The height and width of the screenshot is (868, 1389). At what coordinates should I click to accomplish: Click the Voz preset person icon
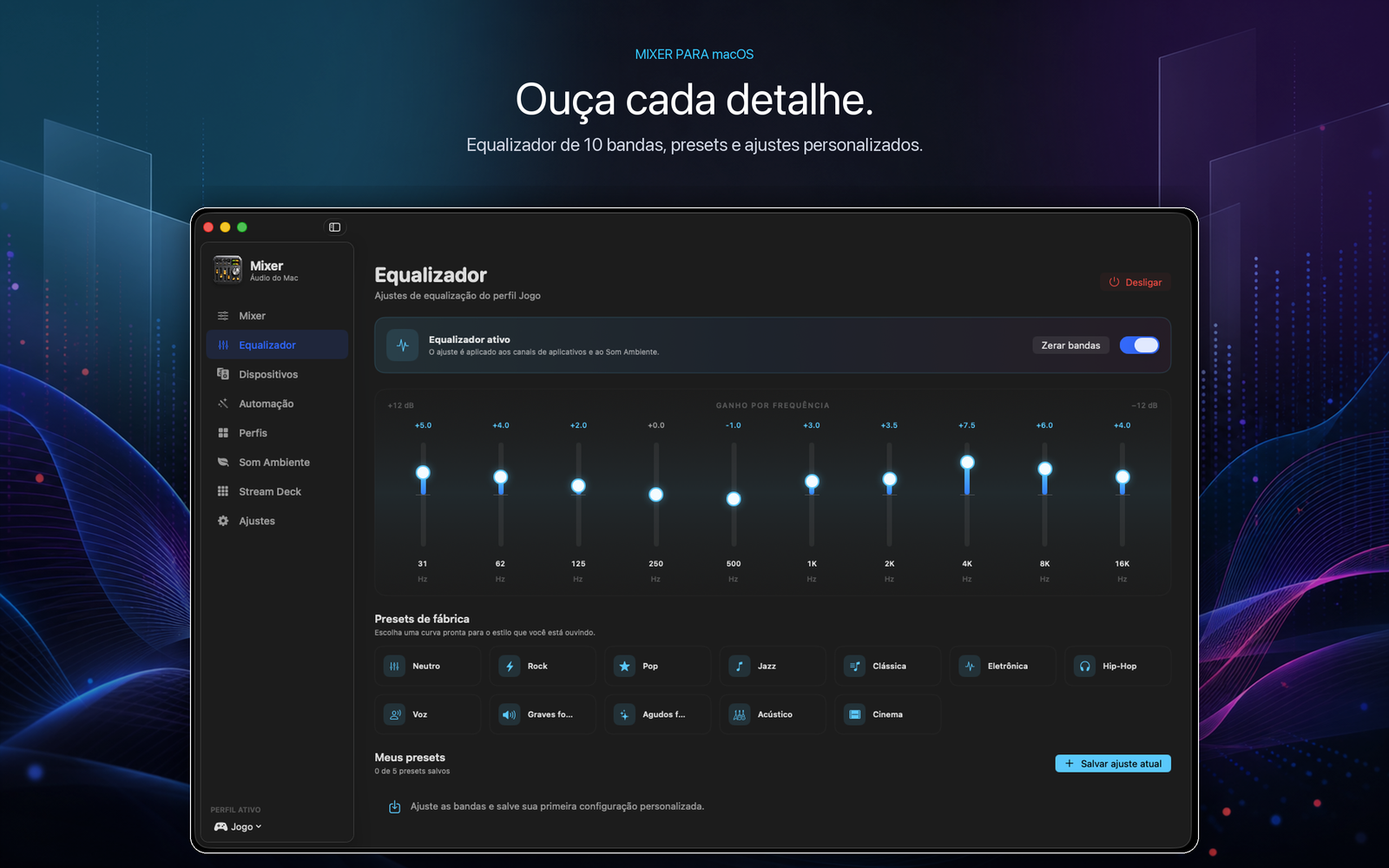tap(394, 714)
